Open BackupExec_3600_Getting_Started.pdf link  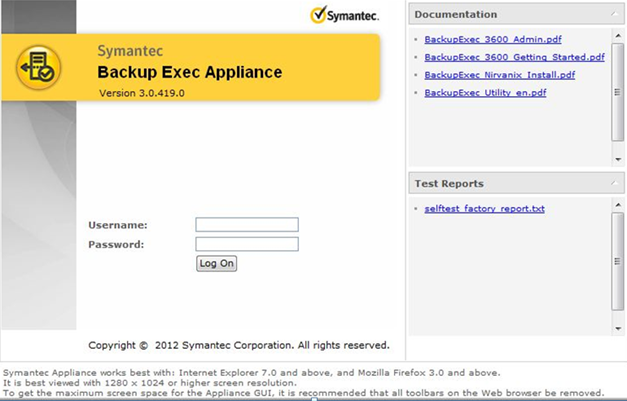[x=514, y=57]
